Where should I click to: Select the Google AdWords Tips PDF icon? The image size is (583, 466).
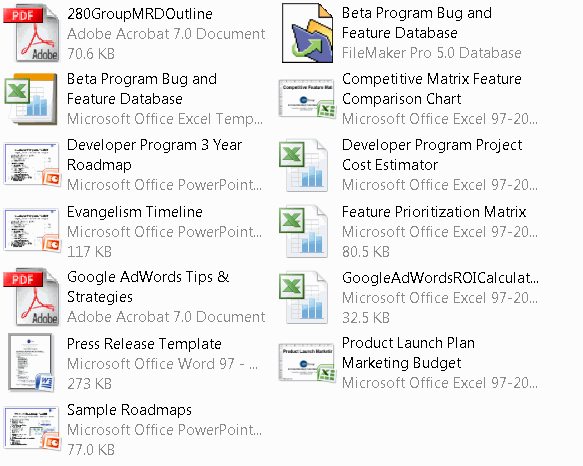tap(31, 297)
